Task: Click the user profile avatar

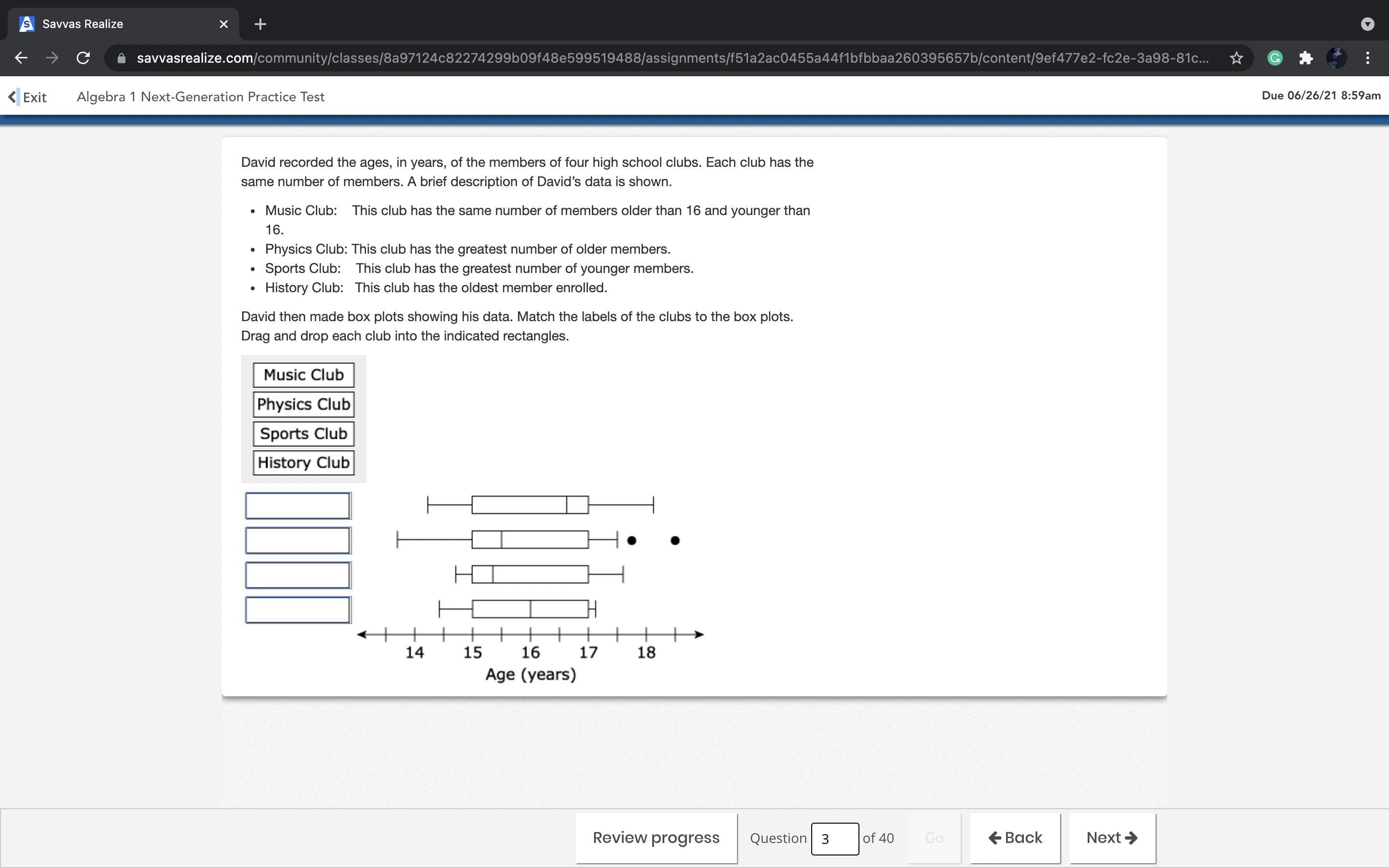Action: click(1336, 58)
